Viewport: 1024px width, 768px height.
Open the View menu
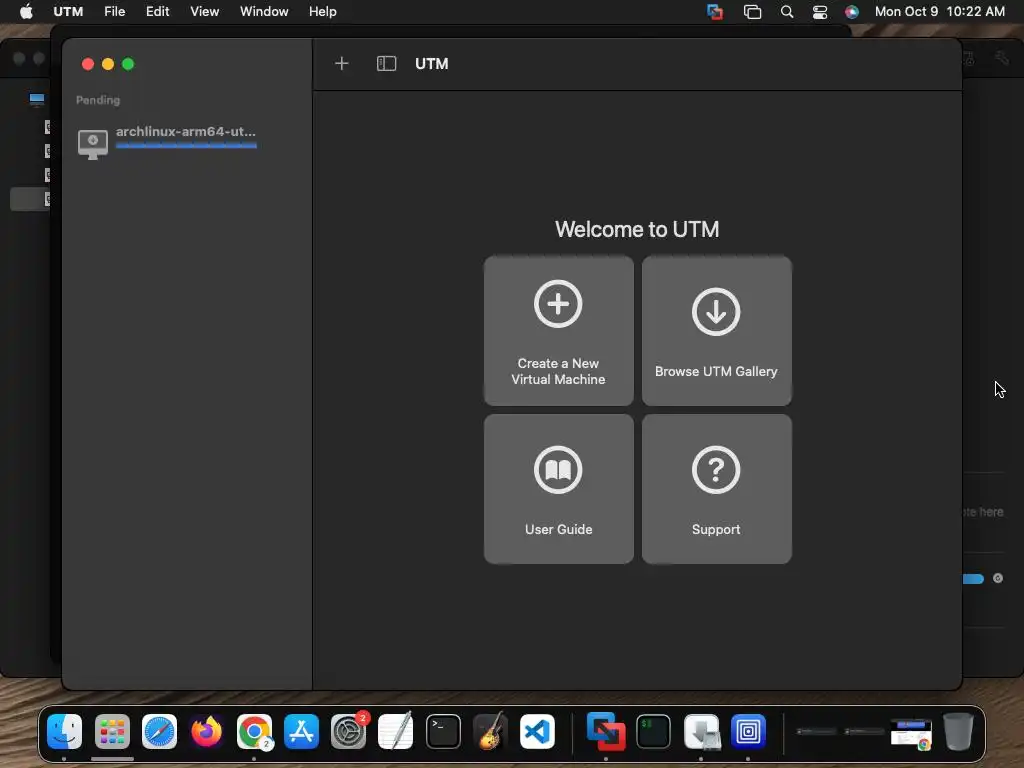point(204,12)
